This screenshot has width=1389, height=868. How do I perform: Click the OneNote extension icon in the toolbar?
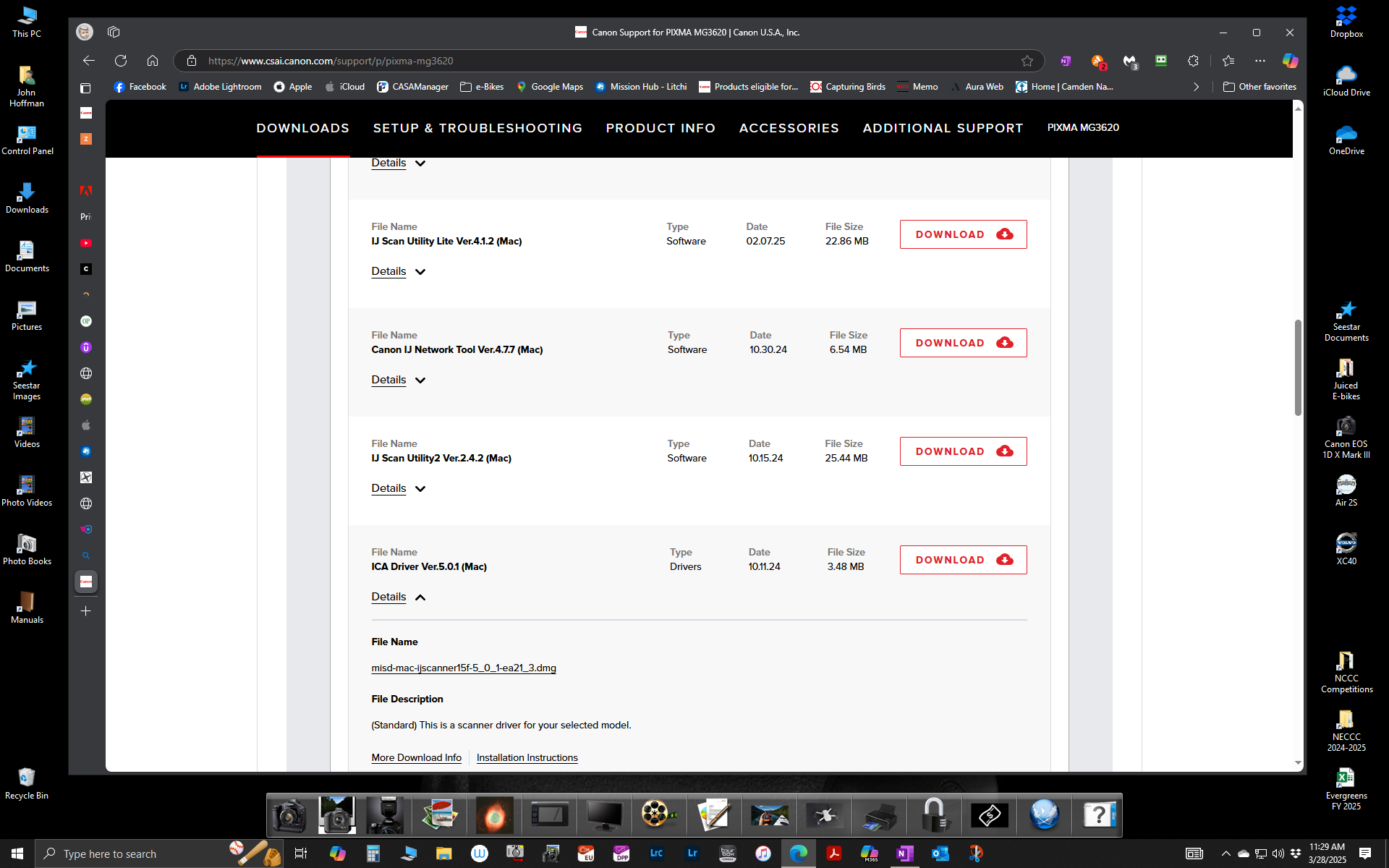coord(1066,61)
